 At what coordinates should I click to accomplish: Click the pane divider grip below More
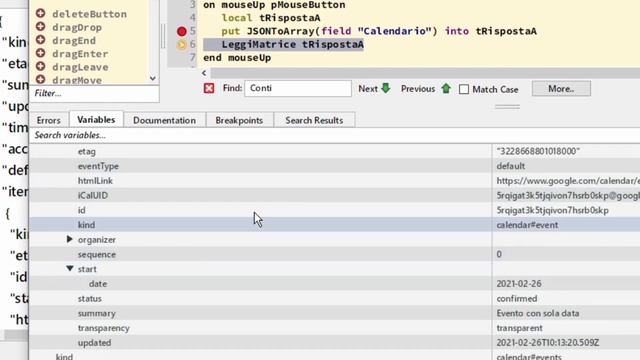507,107
